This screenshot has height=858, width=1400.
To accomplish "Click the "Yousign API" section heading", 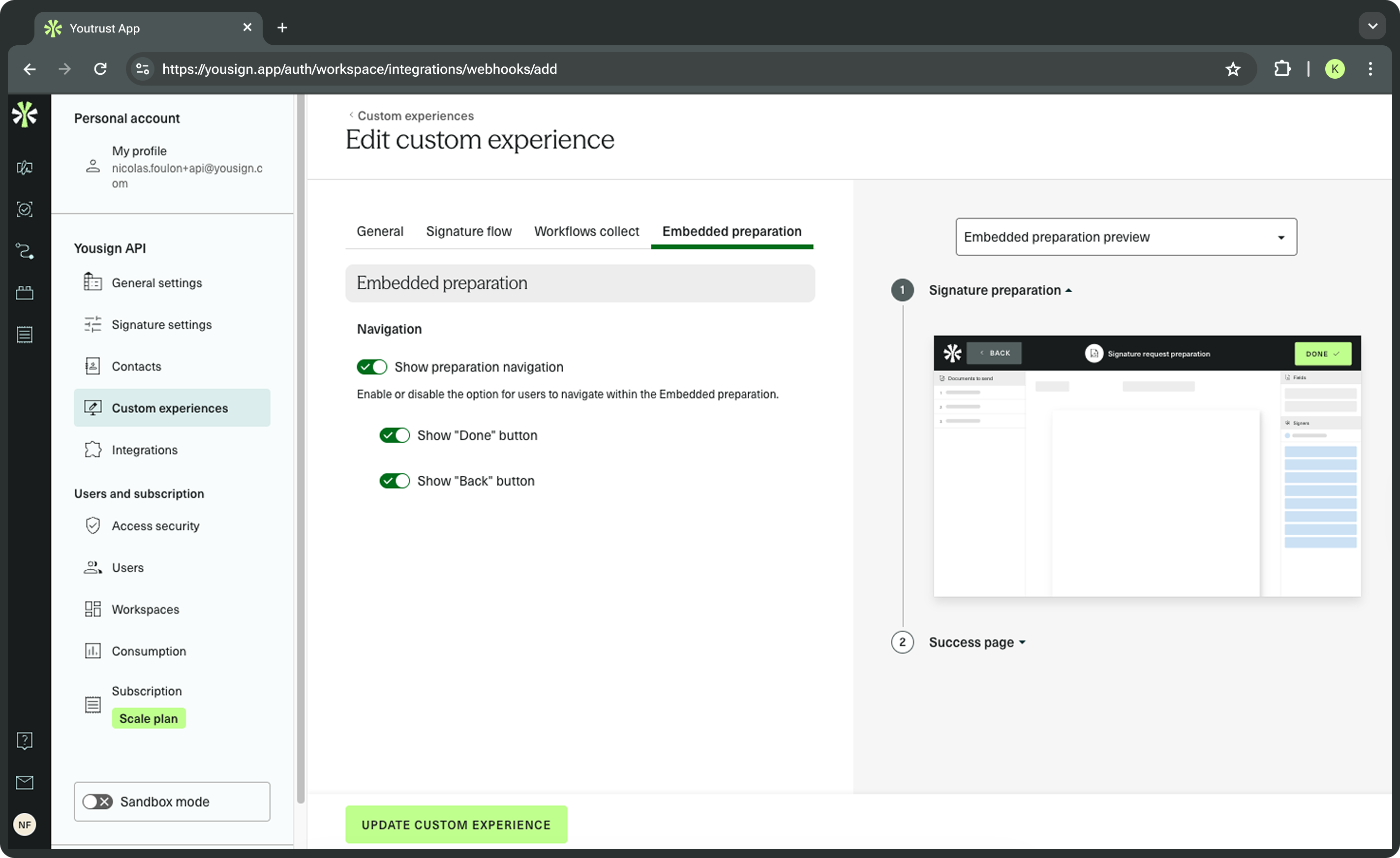I will click(x=110, y=248).
